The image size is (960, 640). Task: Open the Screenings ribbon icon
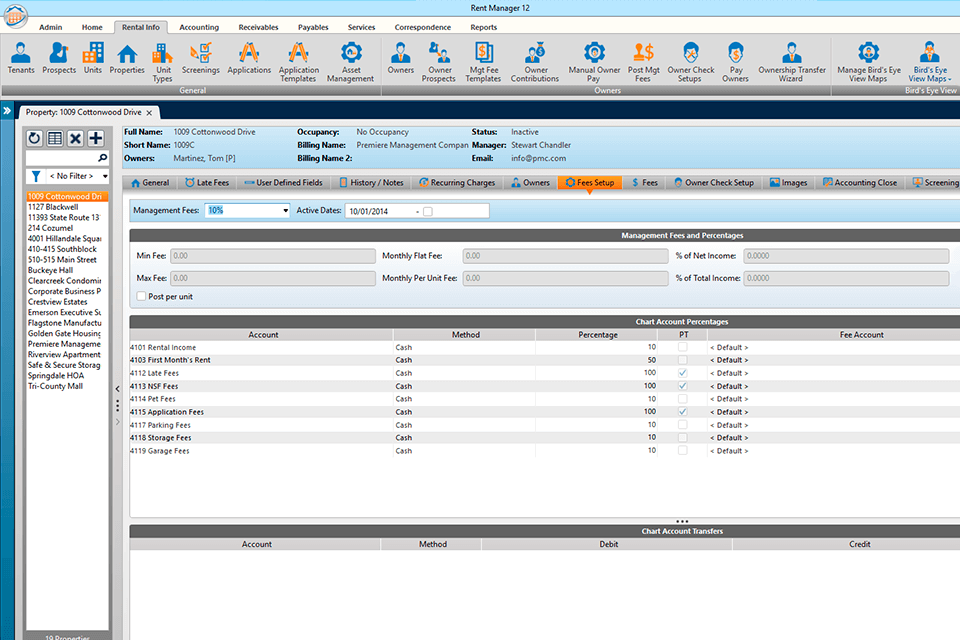(x=200, y=58)
